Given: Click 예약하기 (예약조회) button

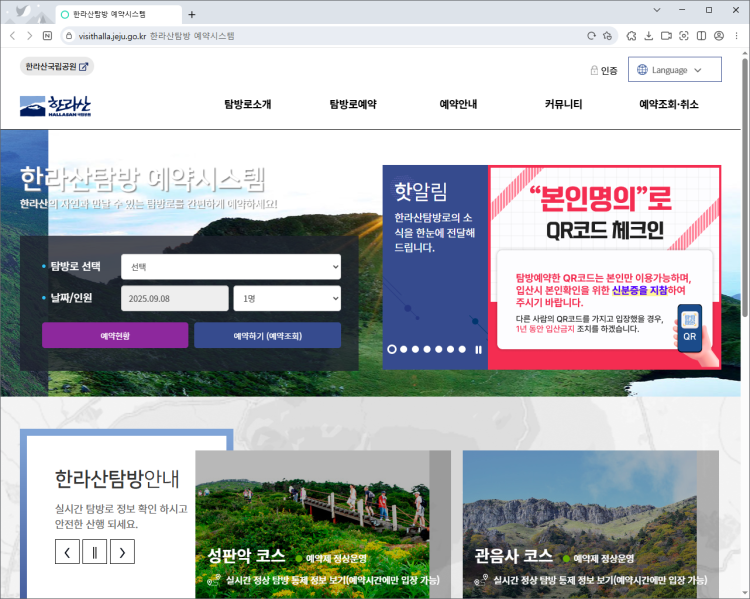Looking at the screenshot, I should 267,335.
